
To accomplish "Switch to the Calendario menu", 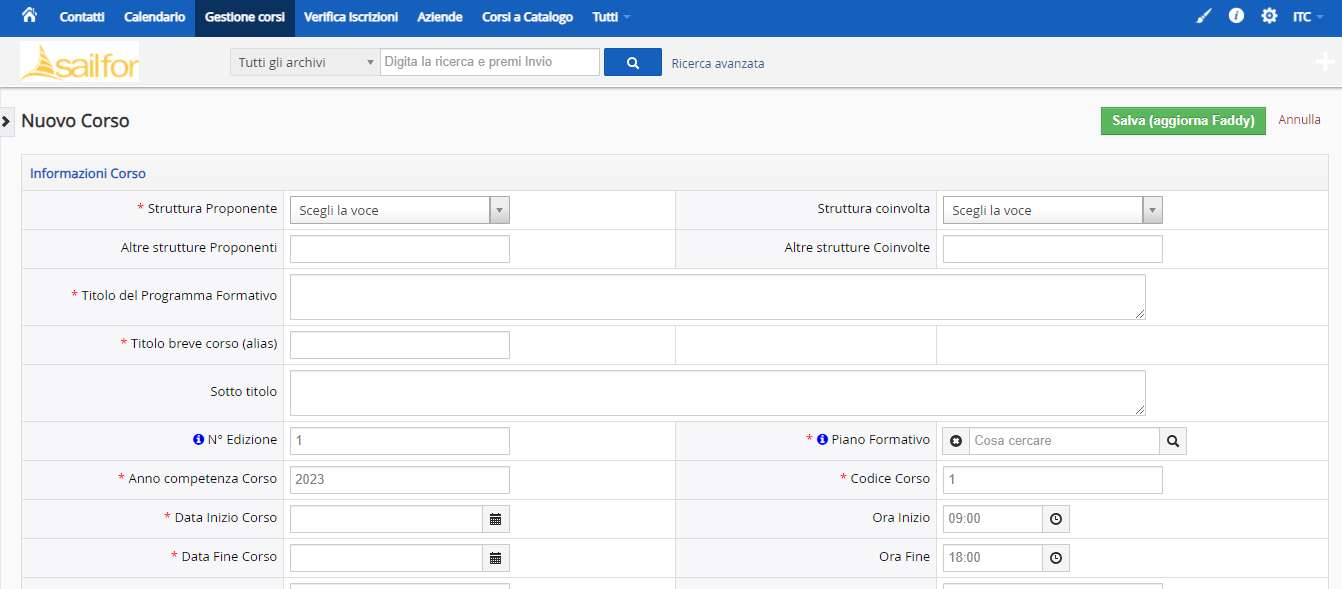I will click(154, 17).
